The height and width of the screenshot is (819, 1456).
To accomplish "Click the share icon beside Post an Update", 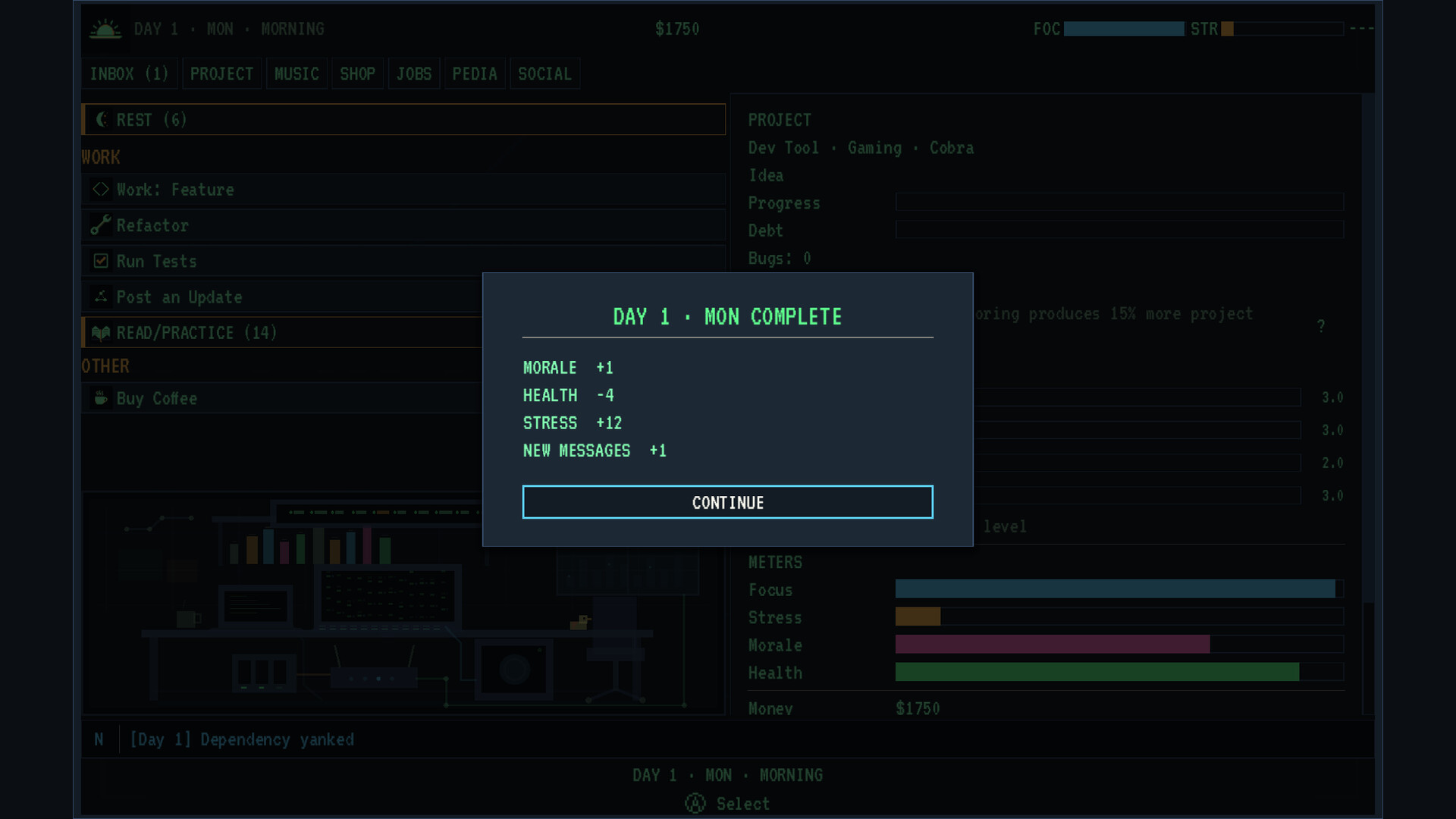I will 101,296.
